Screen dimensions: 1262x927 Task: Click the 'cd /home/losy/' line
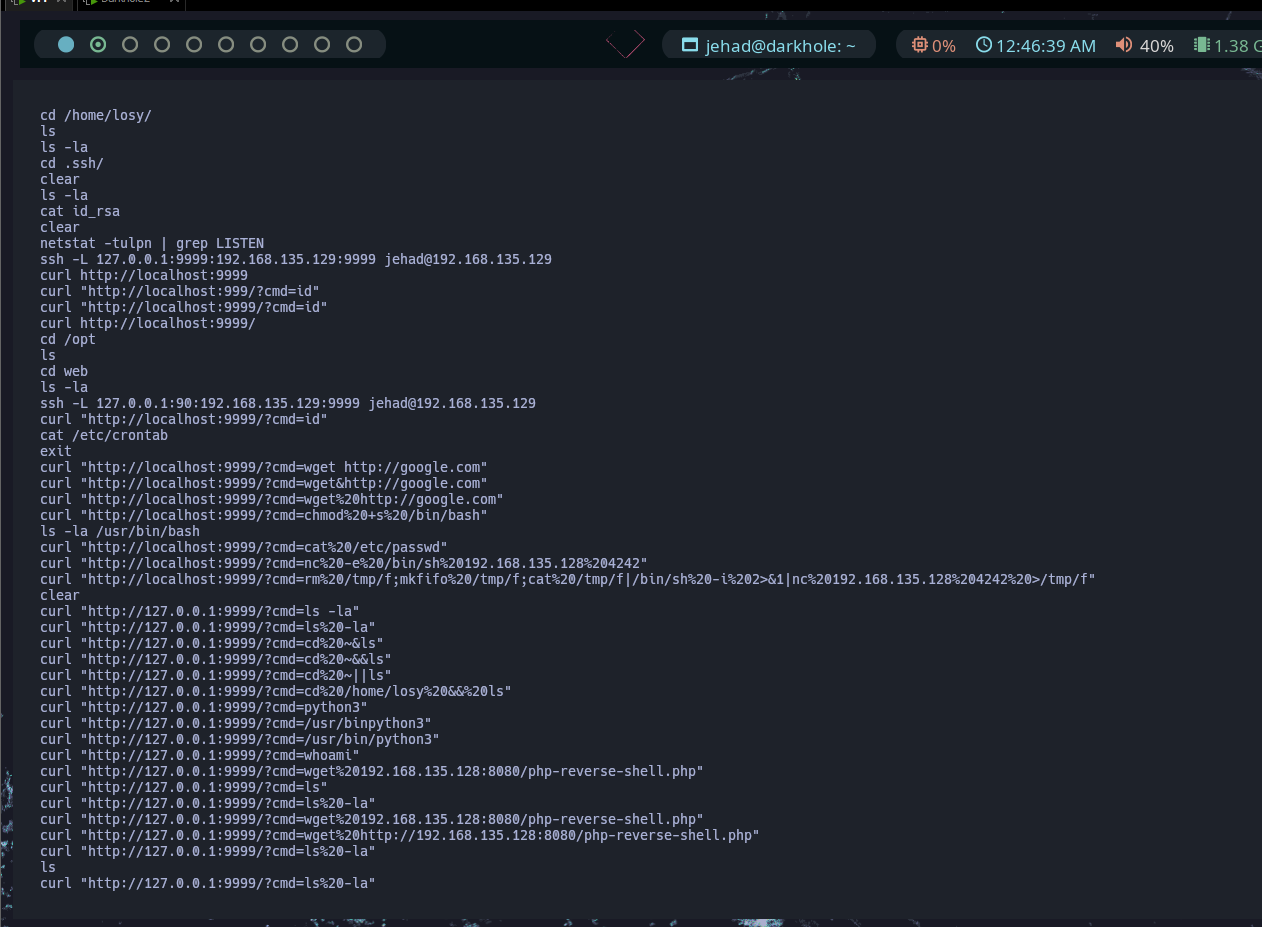click(x=96, y=115)
